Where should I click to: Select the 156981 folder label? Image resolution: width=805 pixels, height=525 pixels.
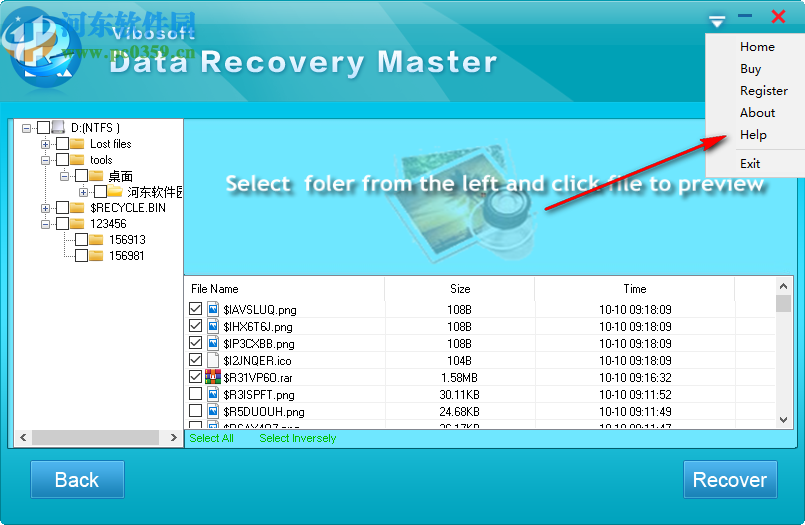[127, 256]
